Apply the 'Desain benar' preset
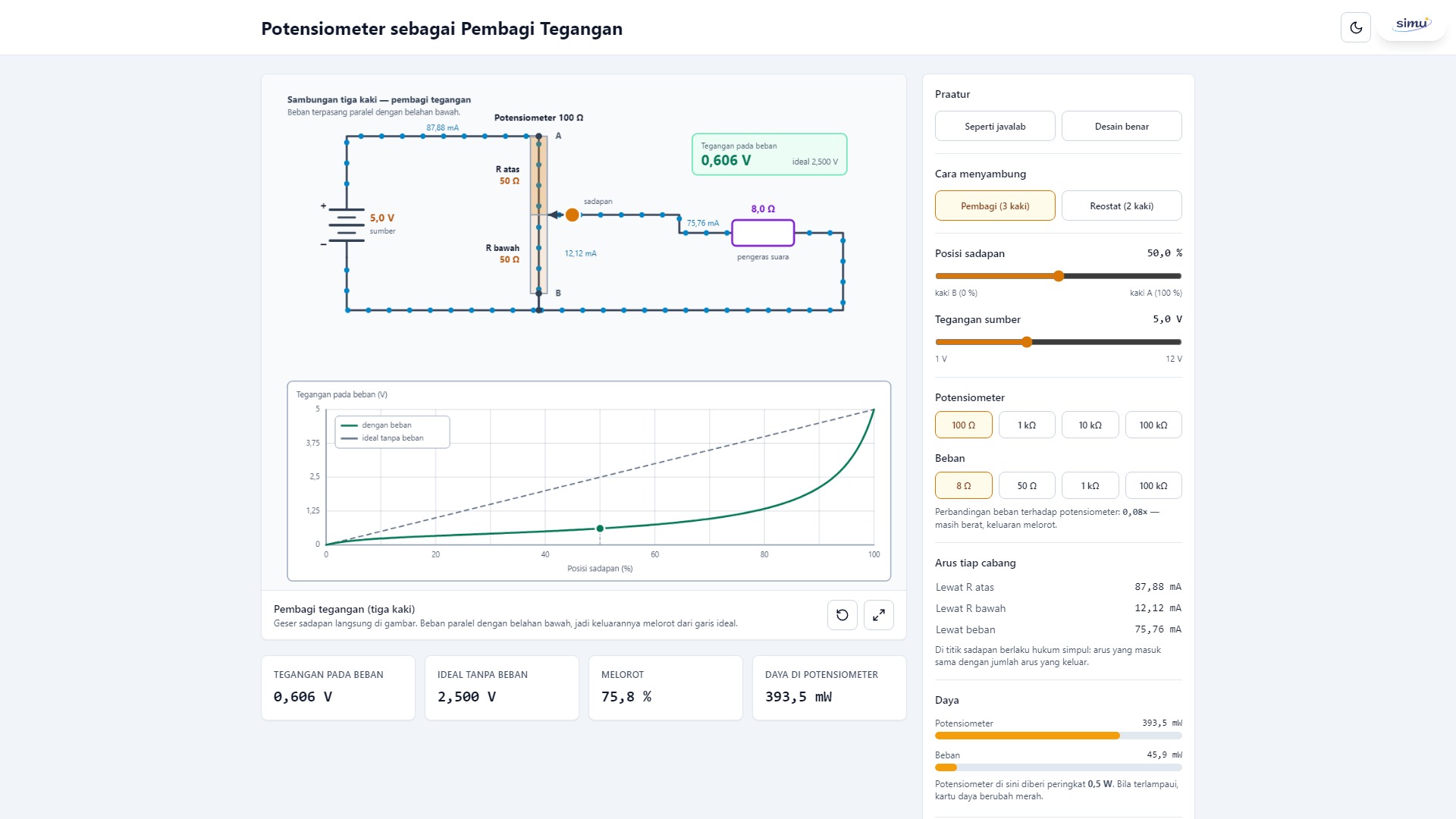Screen dimensions: 1456x819 pos(1122,126)
